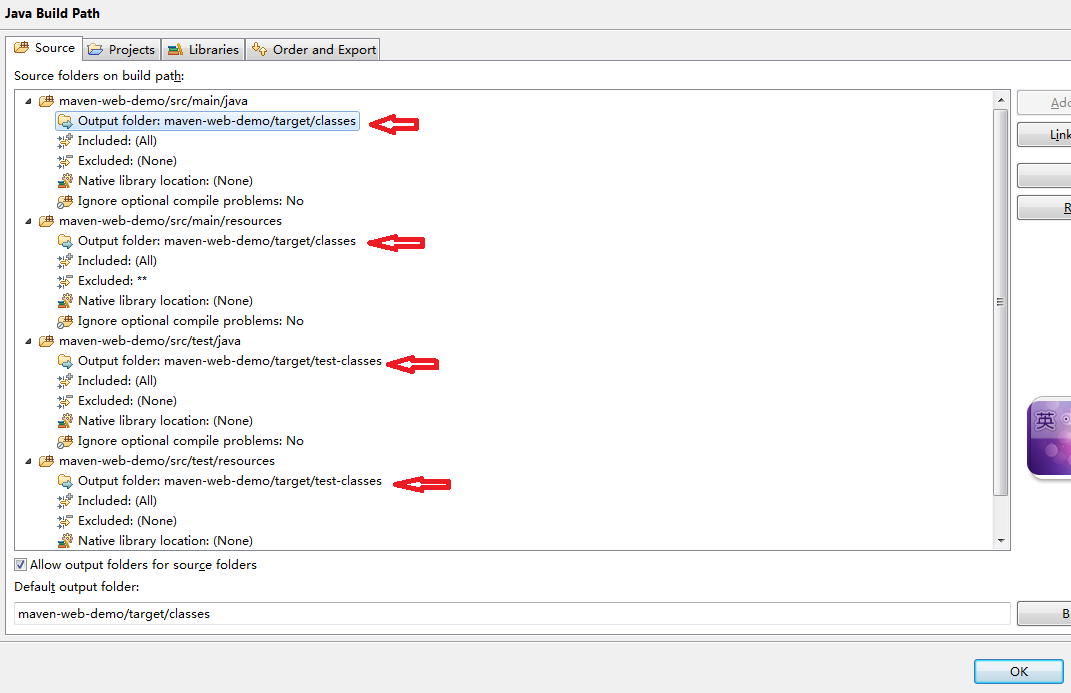Click the src/test/resources source folder icon
The width and height of the screenshot is (1071, 693).
pos(46,461)
